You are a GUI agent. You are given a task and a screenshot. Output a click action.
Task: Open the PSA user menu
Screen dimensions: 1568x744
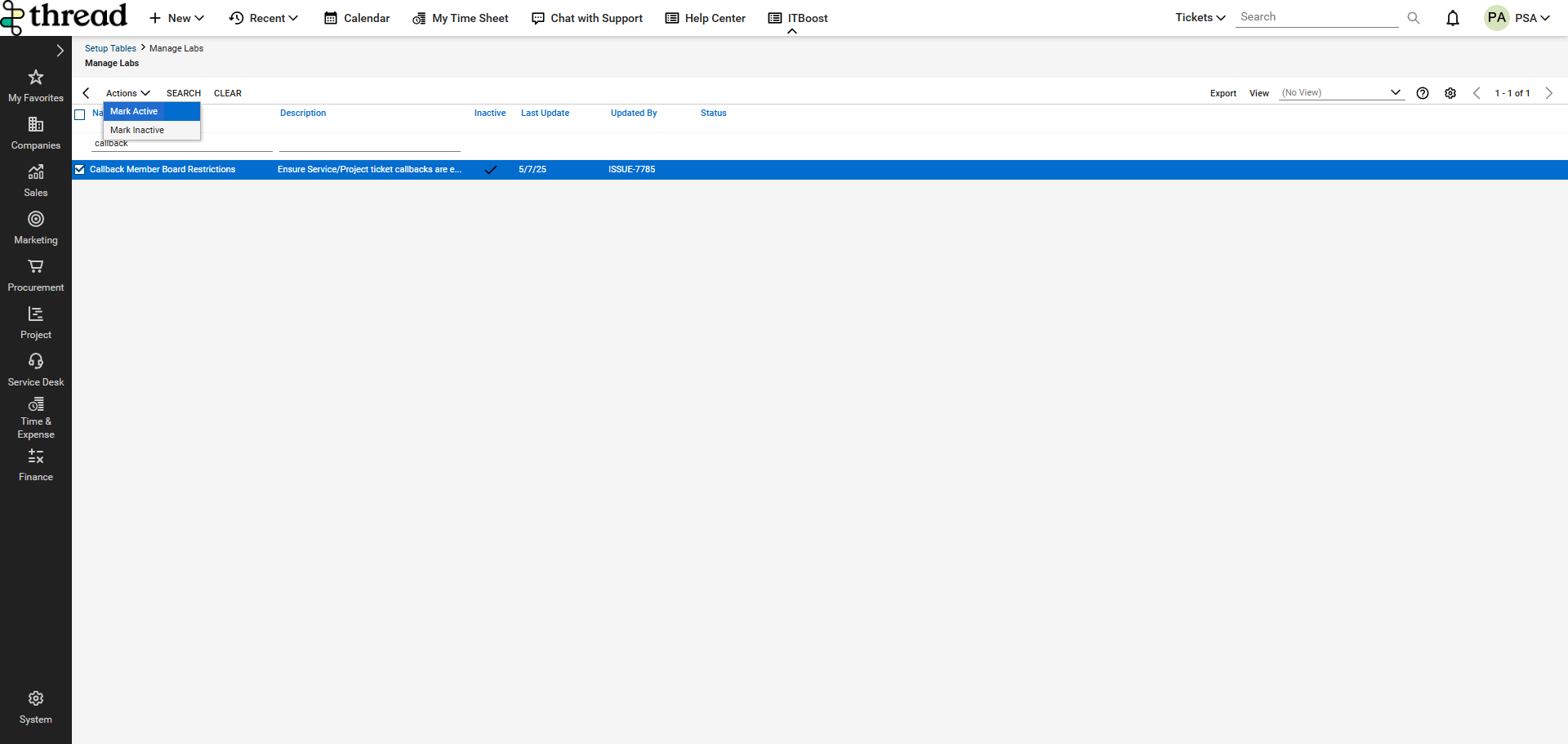pos(1533,18)
